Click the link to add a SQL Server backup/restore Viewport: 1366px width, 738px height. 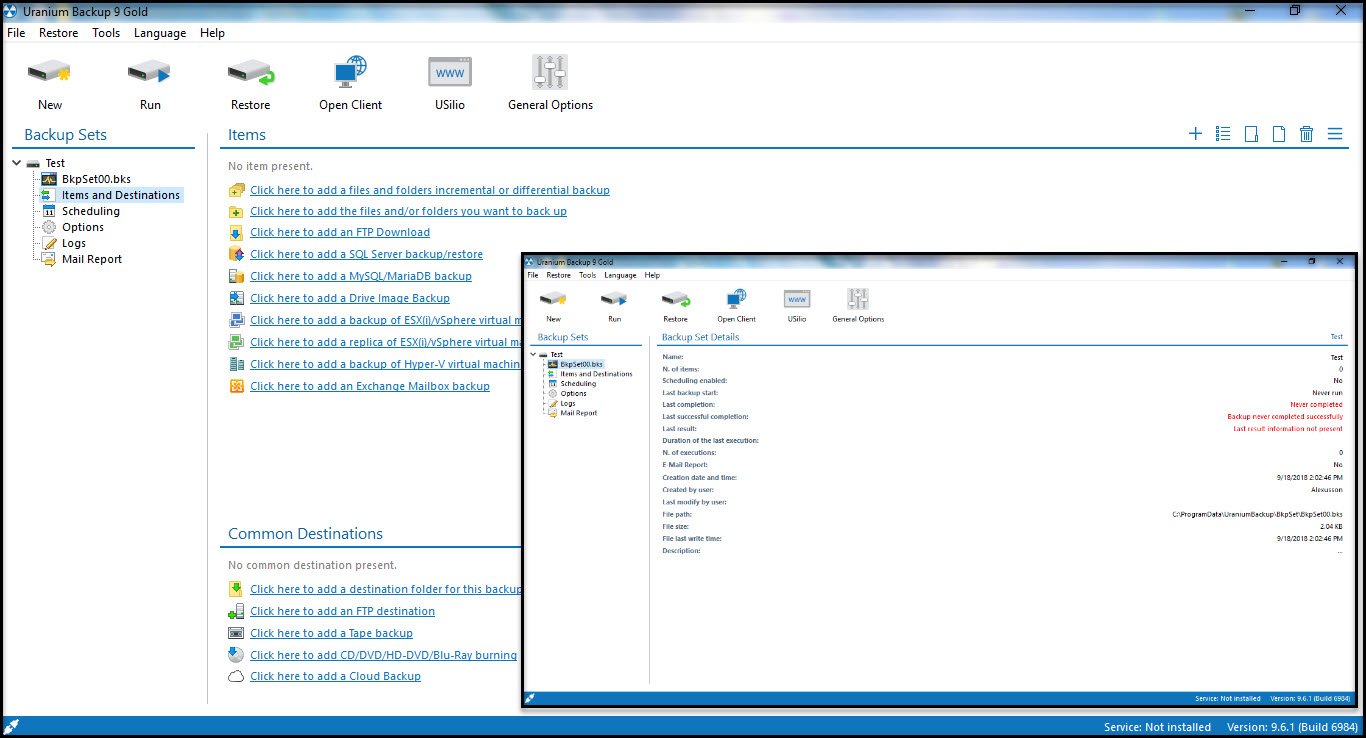point(366,254)
